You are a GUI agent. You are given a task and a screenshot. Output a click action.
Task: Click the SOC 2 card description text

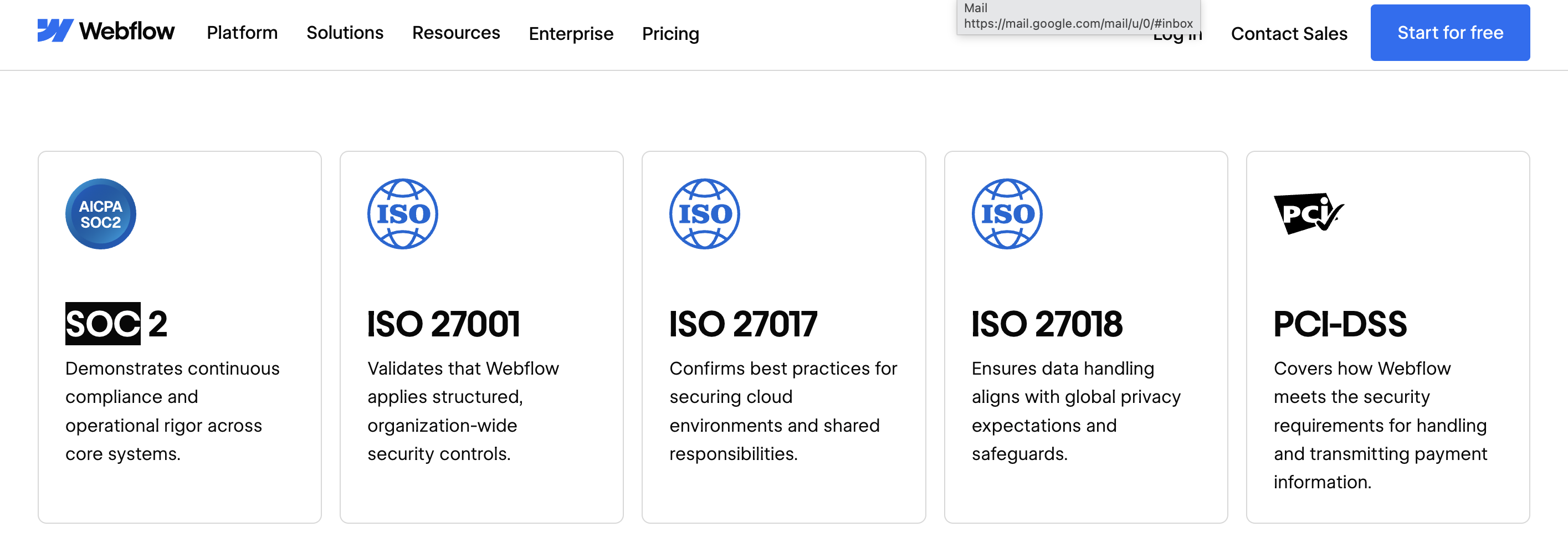click(x=172, y=411)
